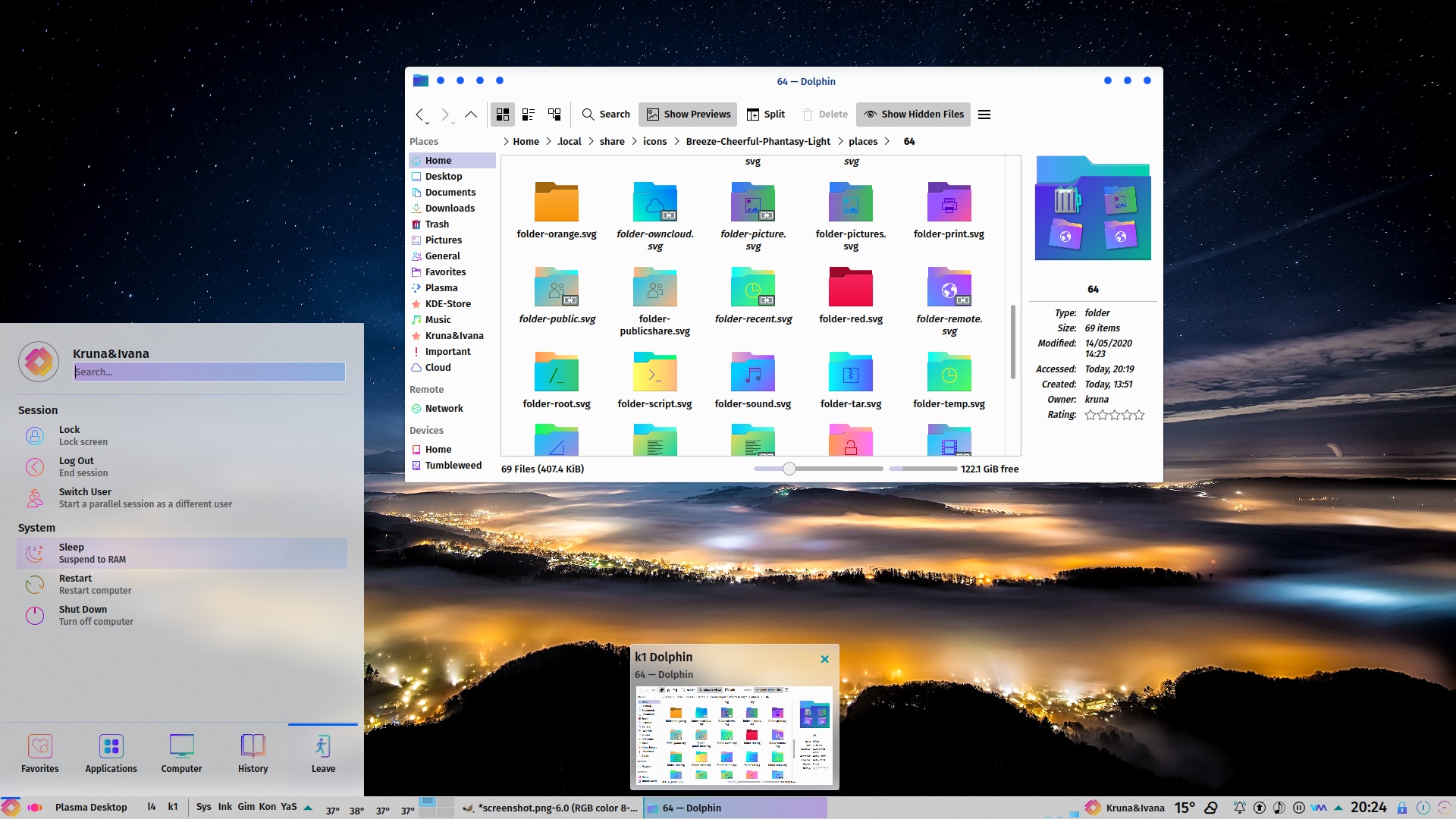This screenshot has width=1456, height=819.
Task: Toggle Show Hidden Files in Dolphin
Action: [x=913, y=115]
